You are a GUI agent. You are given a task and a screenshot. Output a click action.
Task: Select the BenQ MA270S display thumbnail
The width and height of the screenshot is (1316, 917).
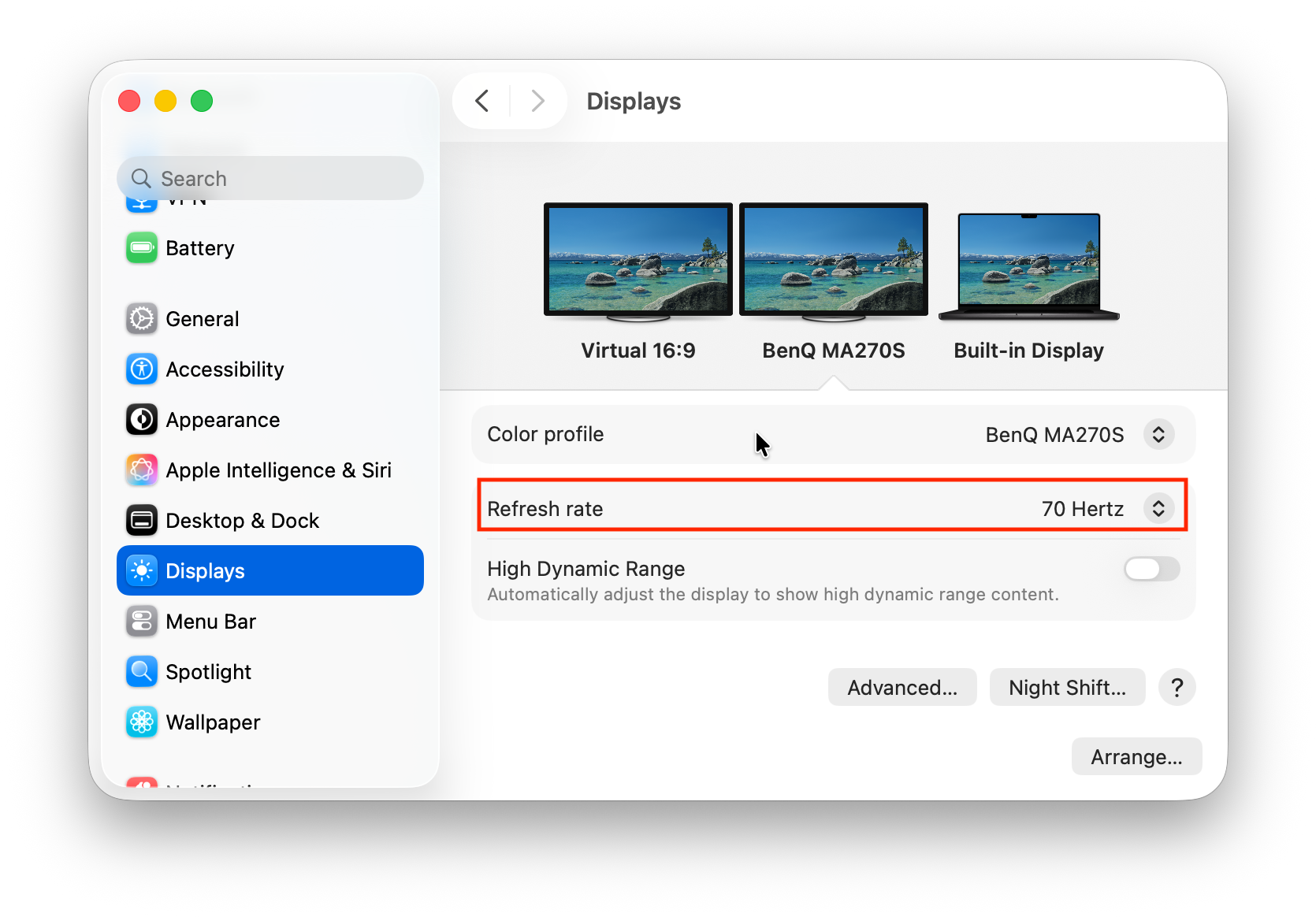click(834, 262)
